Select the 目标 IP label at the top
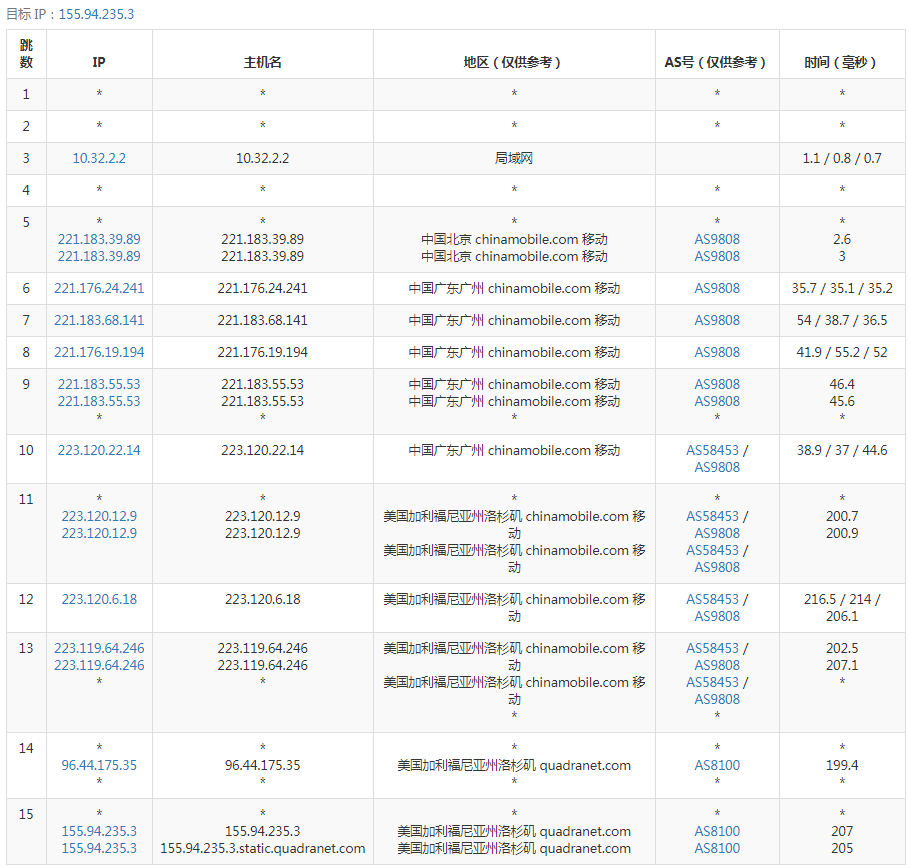The width and height of the screenshot is (910, 868). point(26,14)
